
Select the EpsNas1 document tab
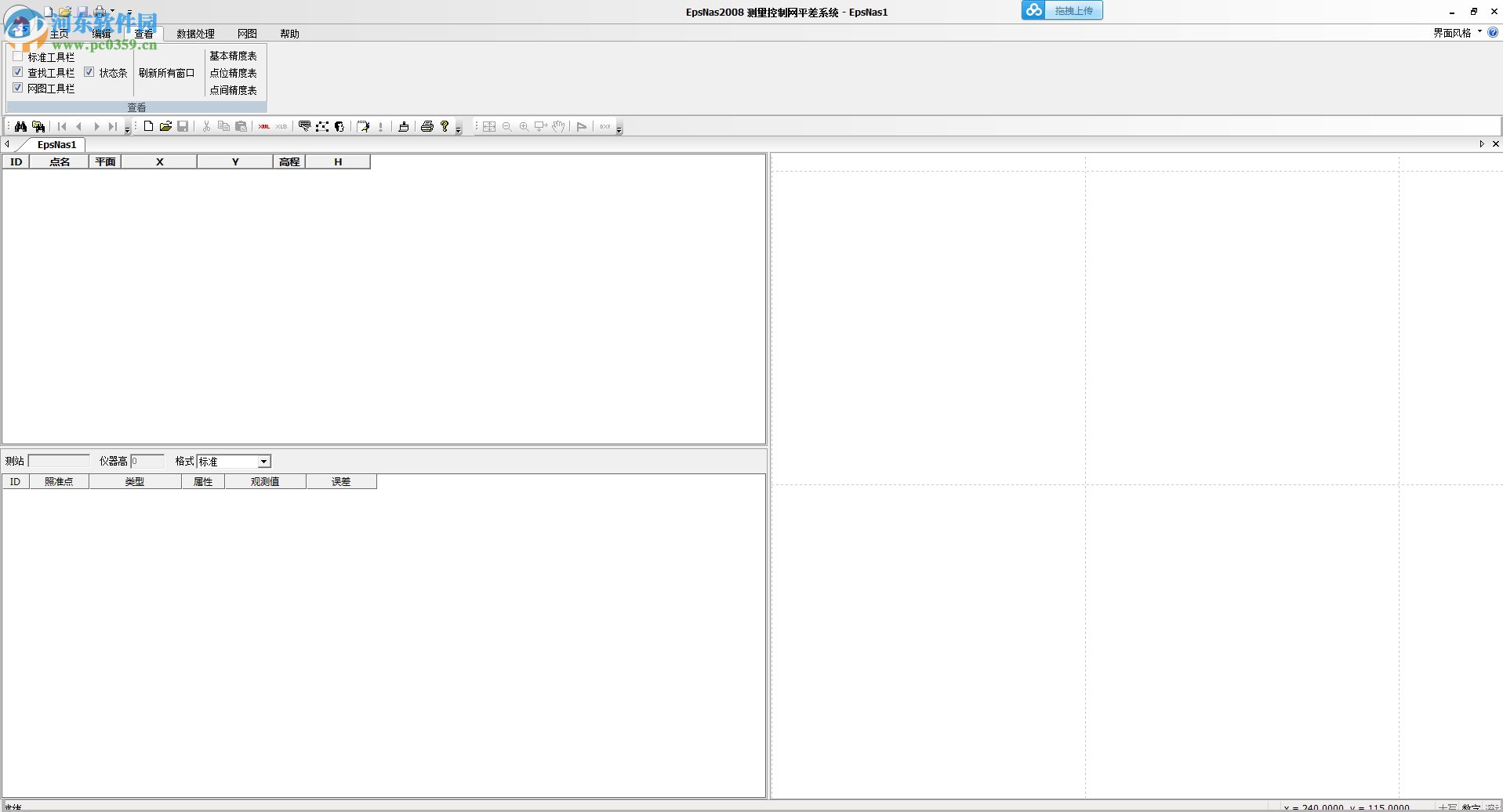[x=56, y=144]
